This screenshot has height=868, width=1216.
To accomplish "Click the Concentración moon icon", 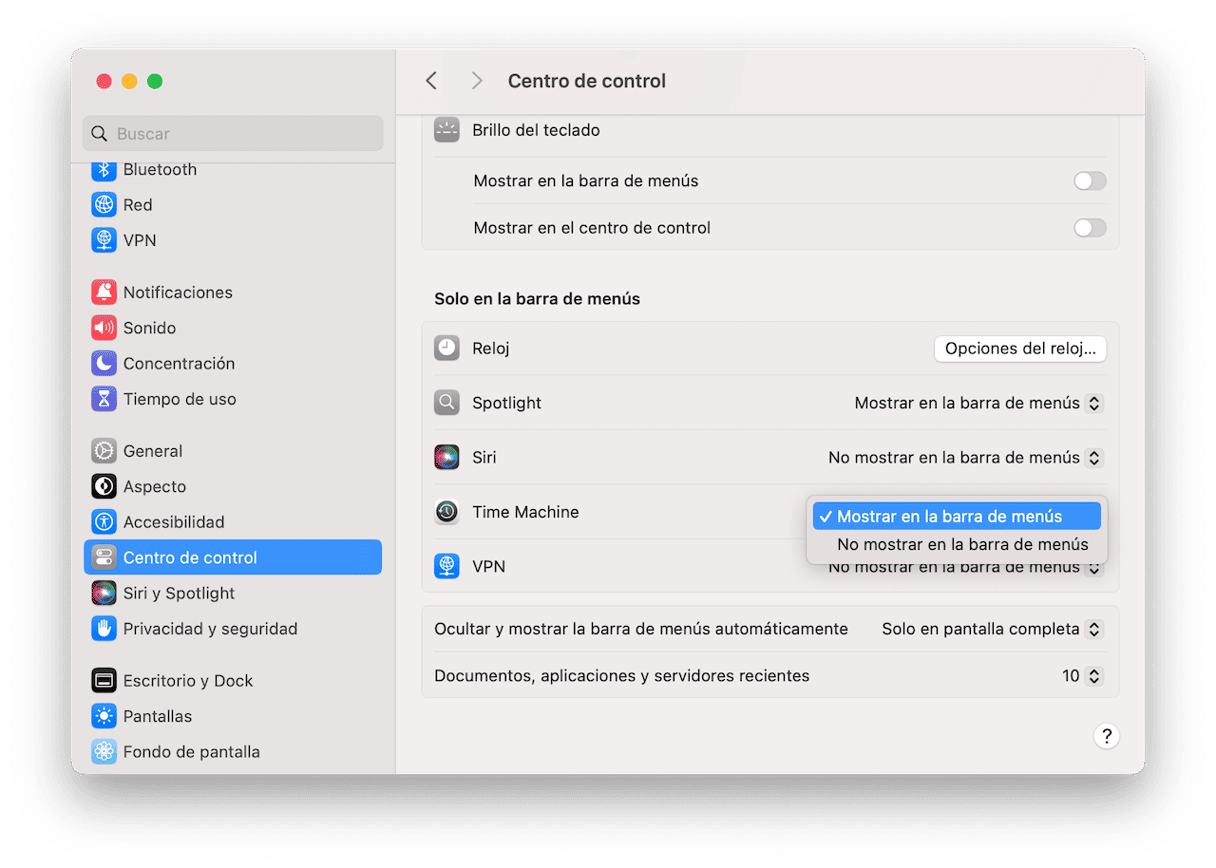I will pyautogui.click(x=104, y=363).
